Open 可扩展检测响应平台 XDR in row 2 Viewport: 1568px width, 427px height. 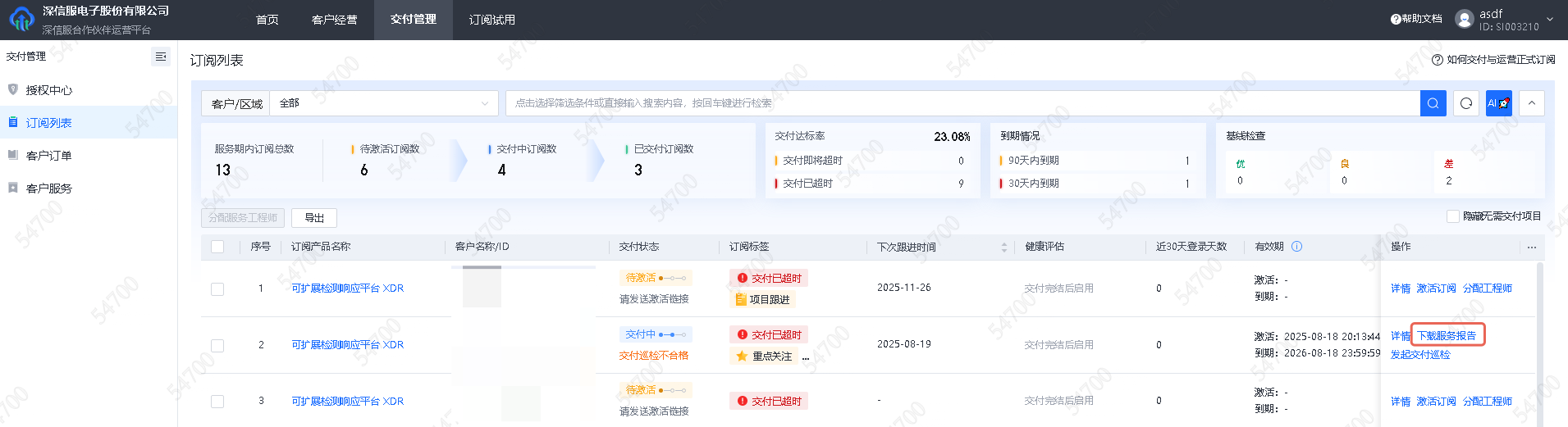(x=348, y=345)
